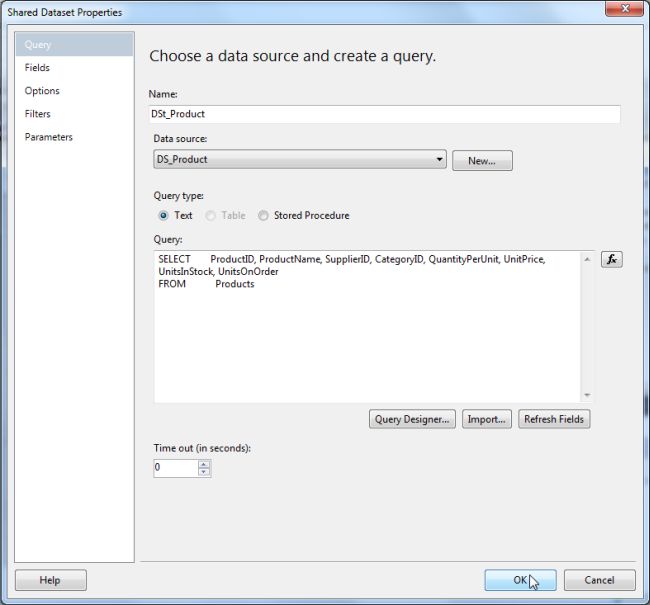Increase the time out value
The width and height of the screenshot is (650, 605).
coord(204,464)
